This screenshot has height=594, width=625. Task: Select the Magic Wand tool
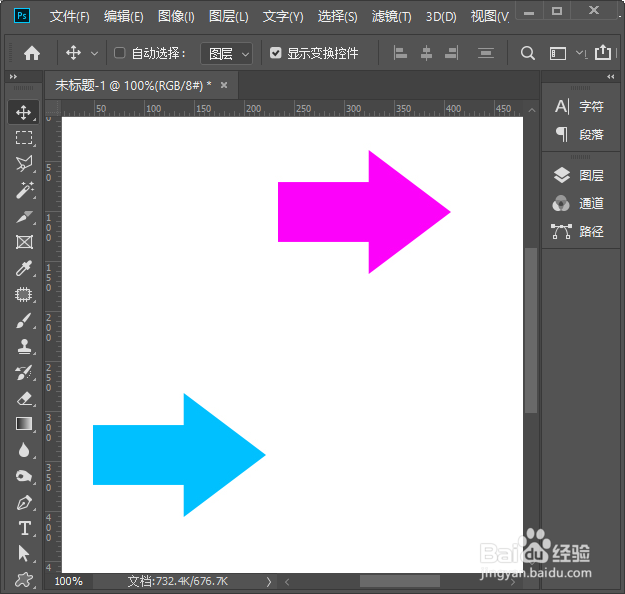pos(24,190)
